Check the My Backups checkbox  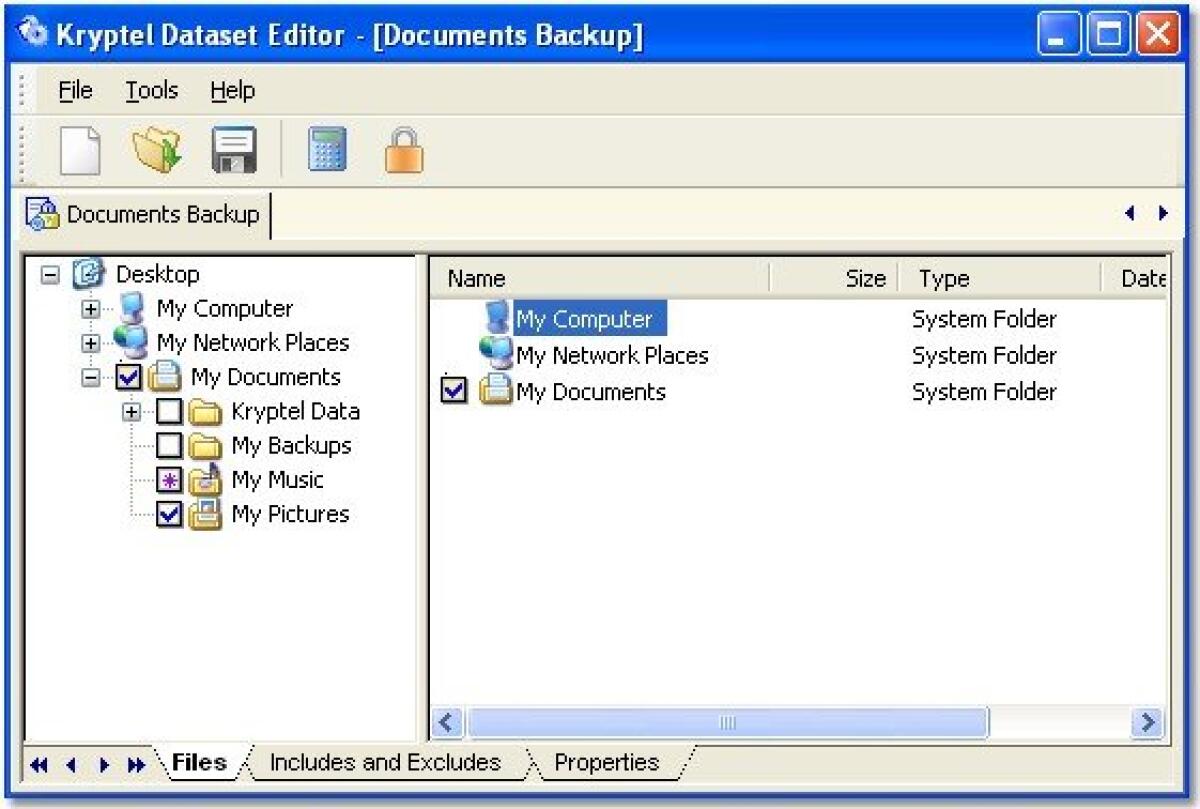pos(170,445)
